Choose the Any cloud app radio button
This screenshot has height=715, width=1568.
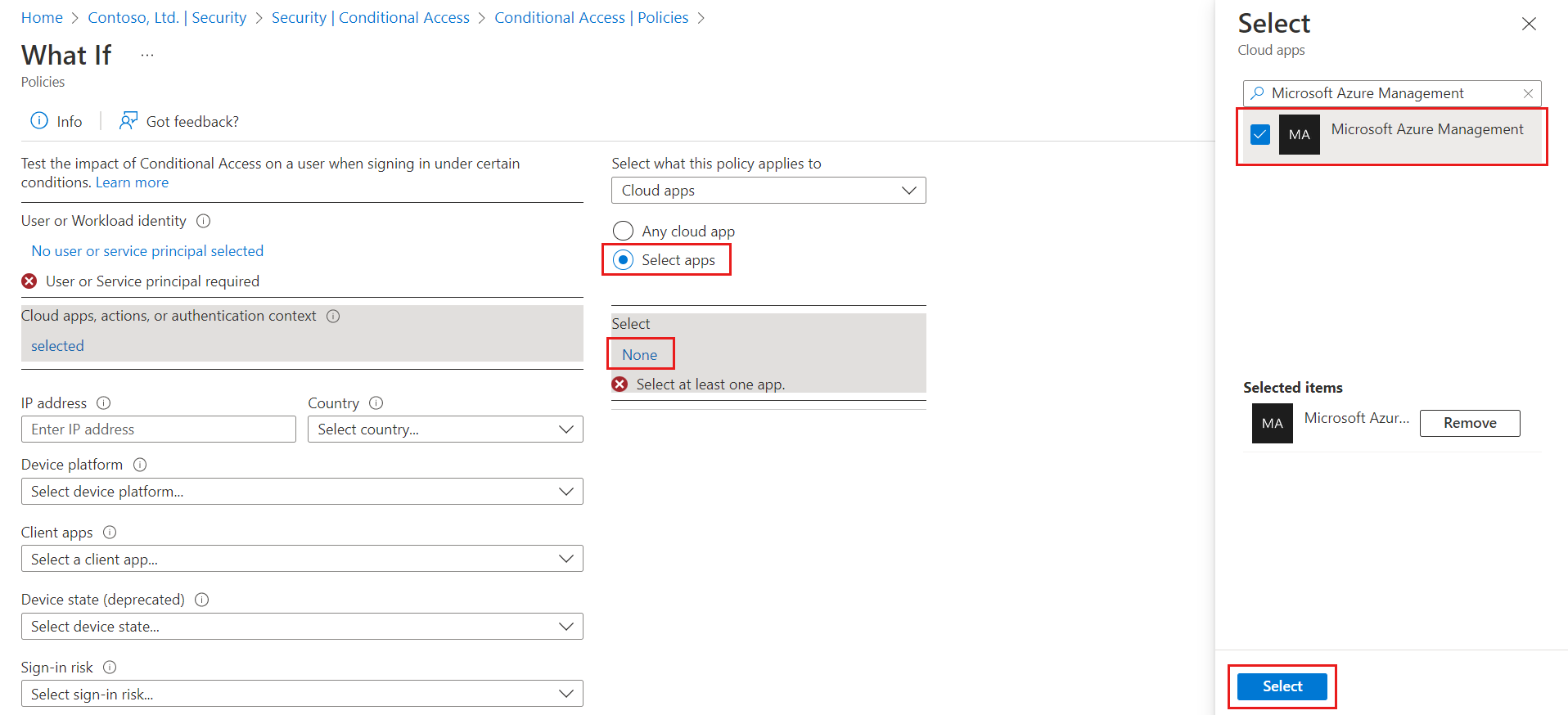(624, 231)
